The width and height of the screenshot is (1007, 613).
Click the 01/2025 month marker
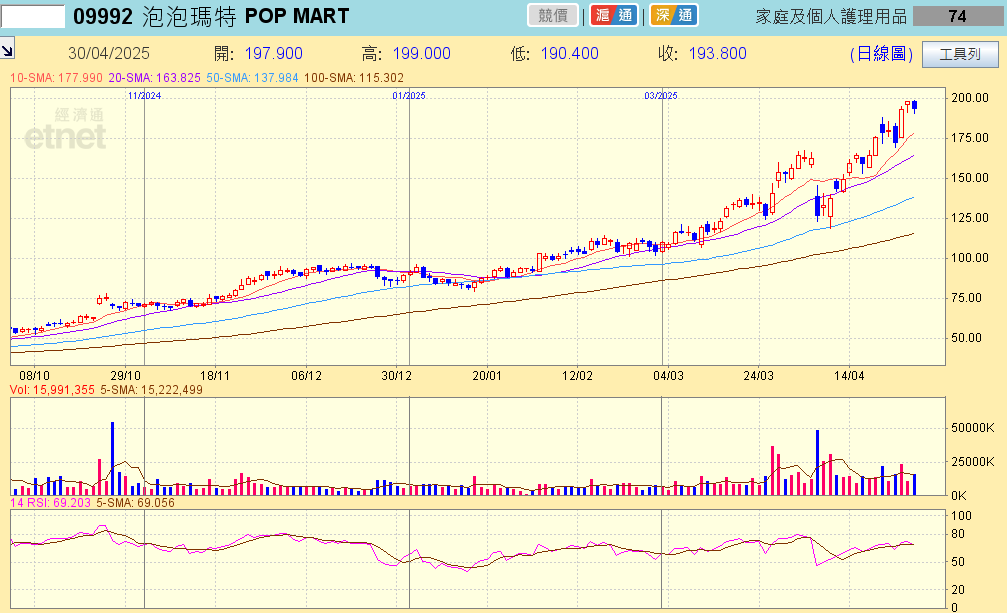click(409, 96)
